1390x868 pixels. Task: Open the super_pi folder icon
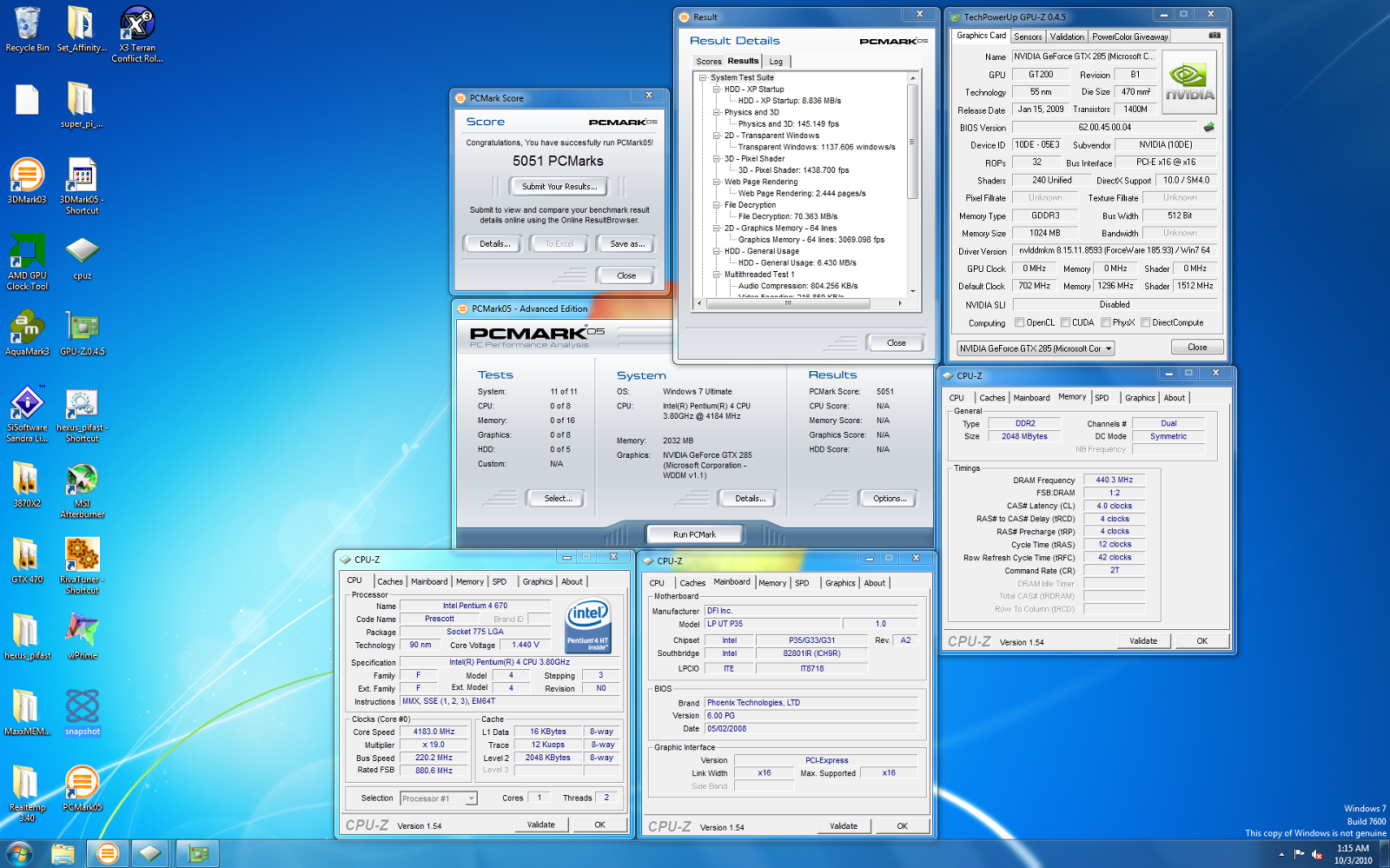pos(82,105)
